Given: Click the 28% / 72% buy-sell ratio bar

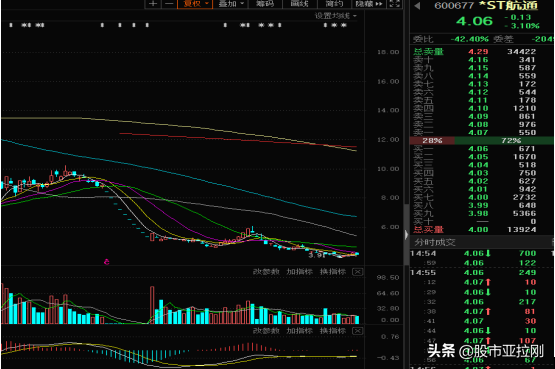Looking at the screenshot, I should click(481, 140).
